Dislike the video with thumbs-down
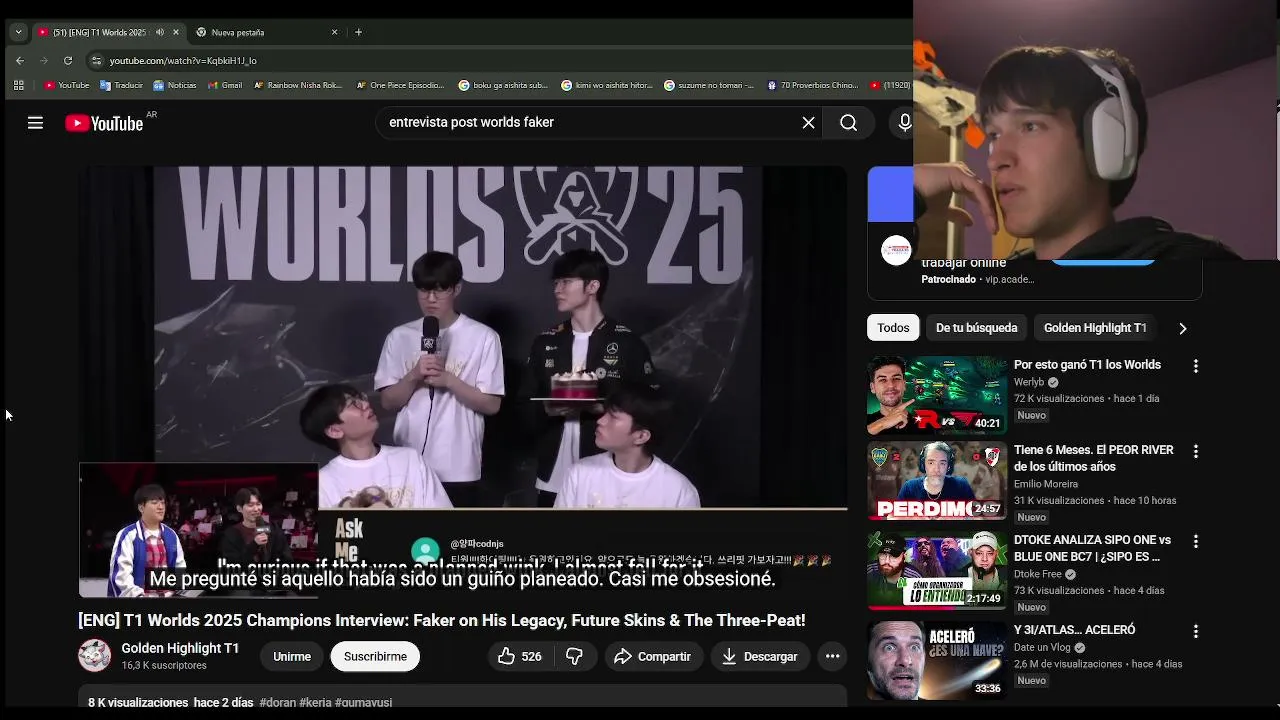This screenshot has width=1280, height=720. 575,656
